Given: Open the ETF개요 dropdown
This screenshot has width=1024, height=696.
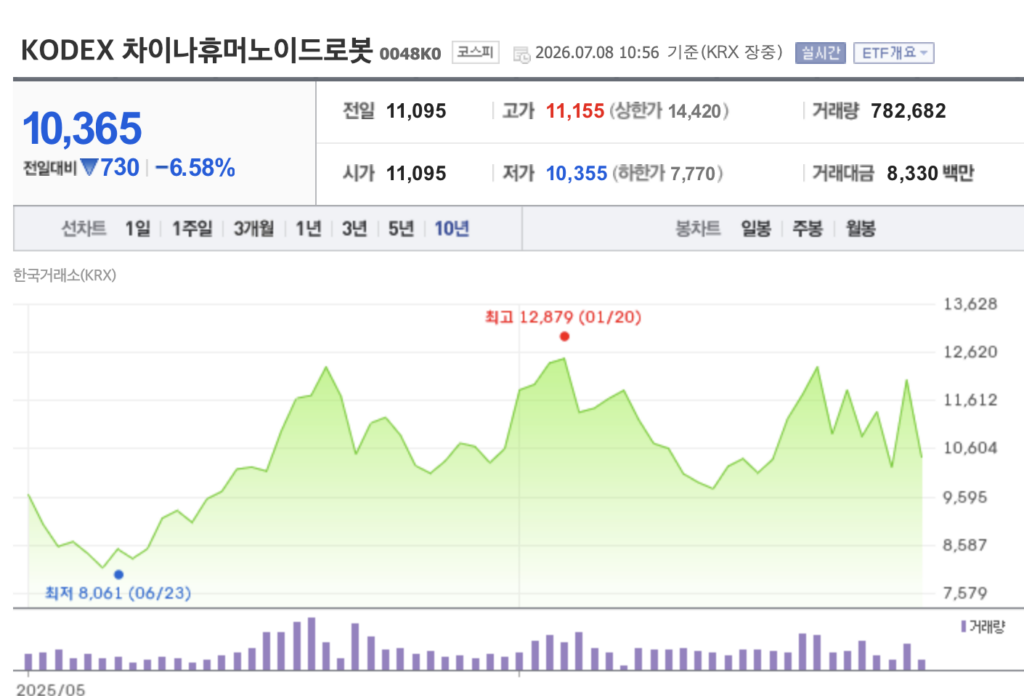Looking at the screenshot, I should click(x=893, y=53).
